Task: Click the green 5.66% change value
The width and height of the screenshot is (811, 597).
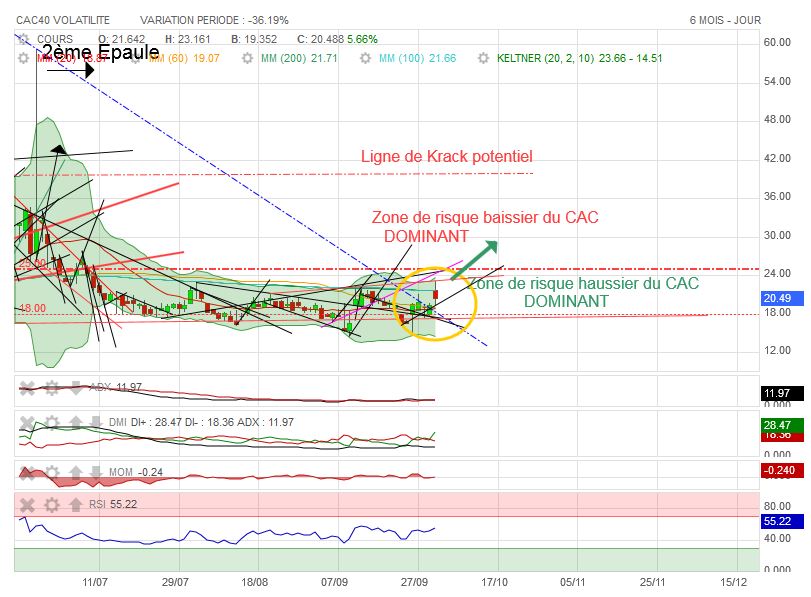Action: pyautogui.click(x=362, y=39)
